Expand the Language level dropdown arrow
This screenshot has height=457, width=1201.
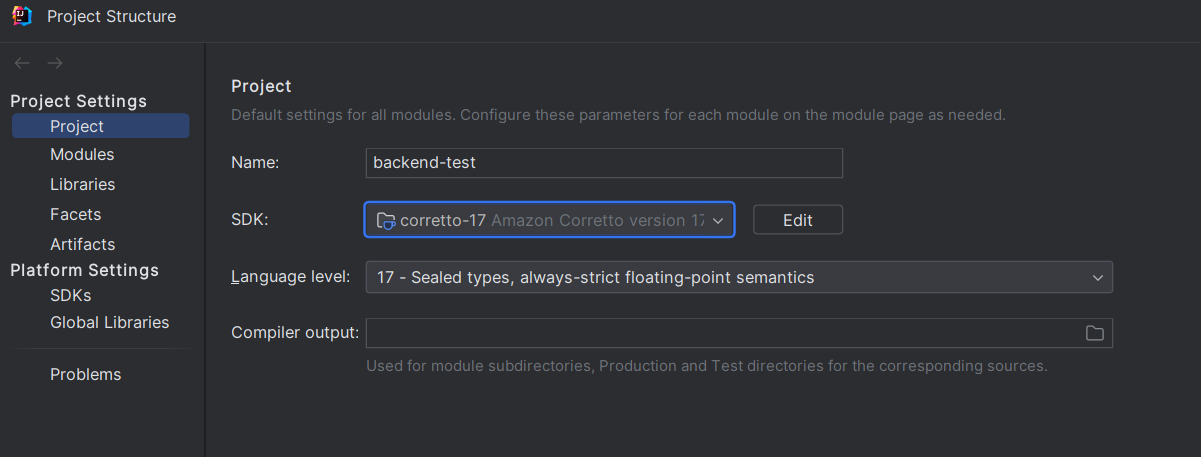coord(1097,277)
